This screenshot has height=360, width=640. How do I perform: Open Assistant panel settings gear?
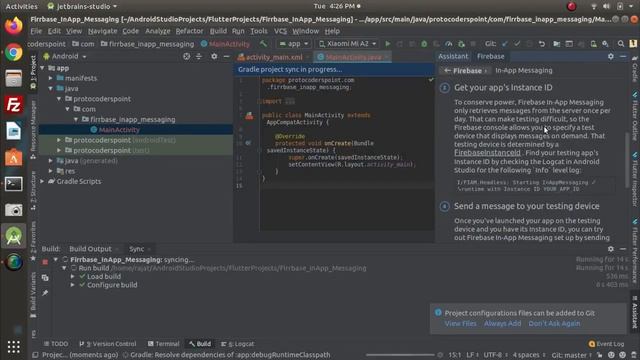611,56
